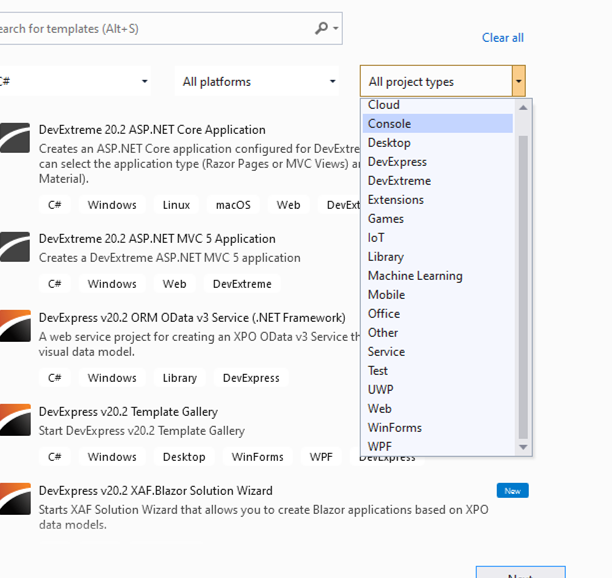
Task: Select DevExpress v20.2 Template Gallery title
Action: [128, 412]
